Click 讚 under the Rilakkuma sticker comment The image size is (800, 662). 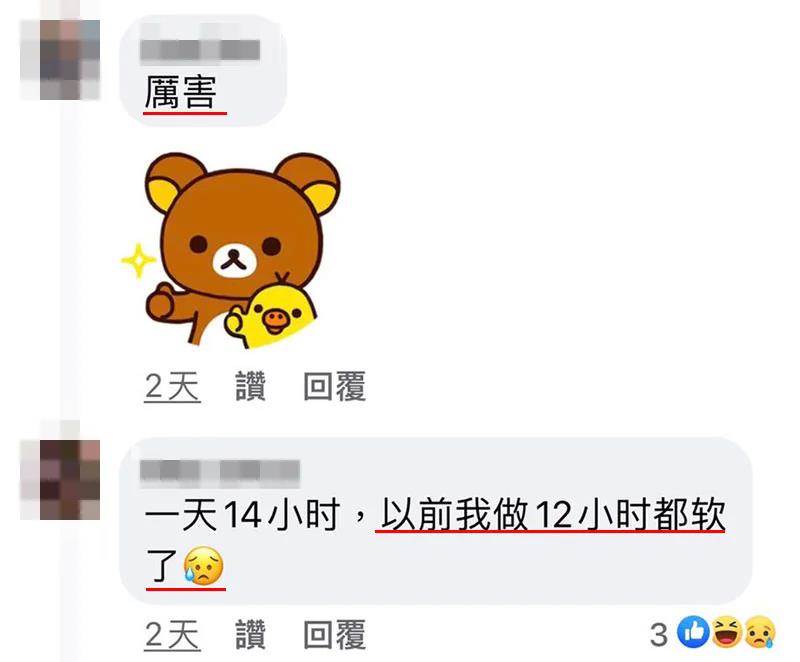coord(251,386)
